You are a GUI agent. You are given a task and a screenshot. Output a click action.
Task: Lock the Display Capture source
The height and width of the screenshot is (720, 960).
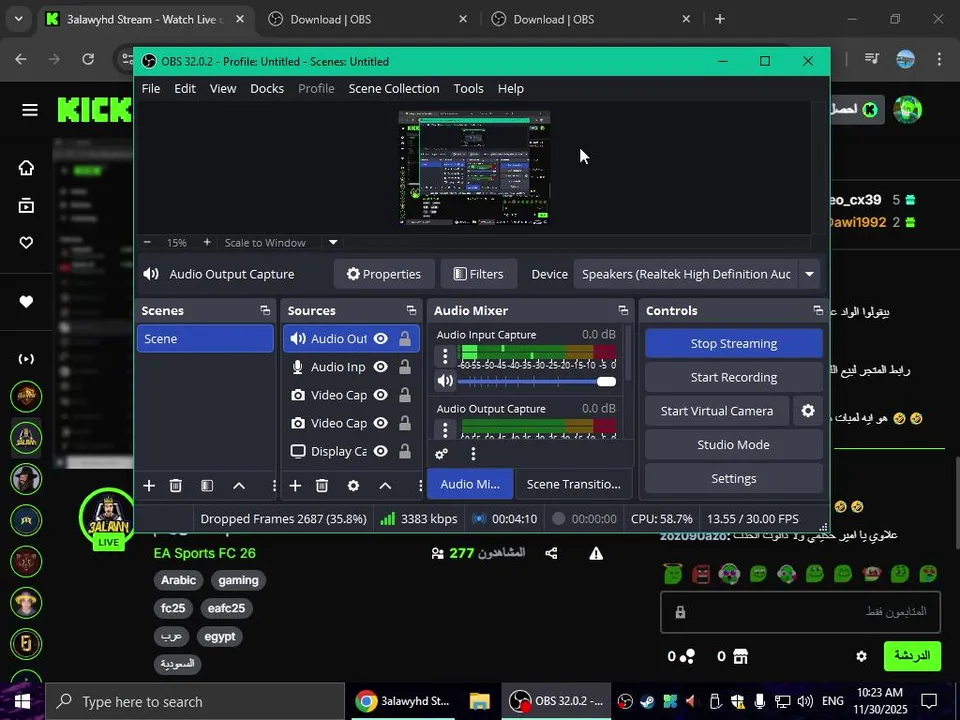point(405,451)
